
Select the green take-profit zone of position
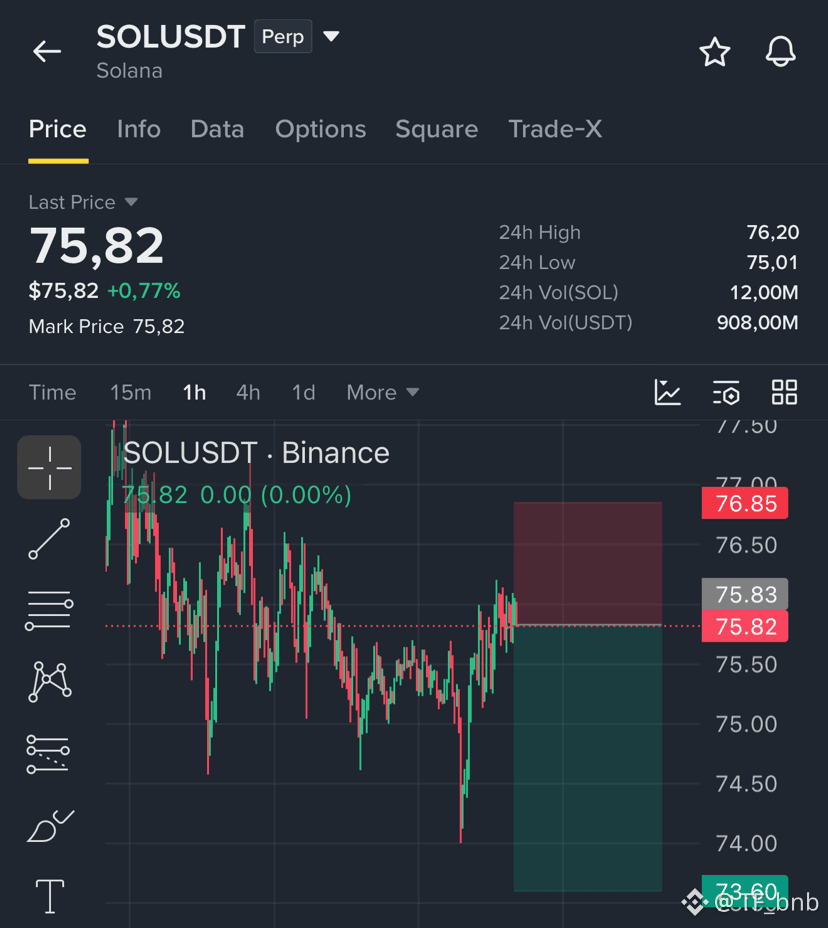[588, 758]
